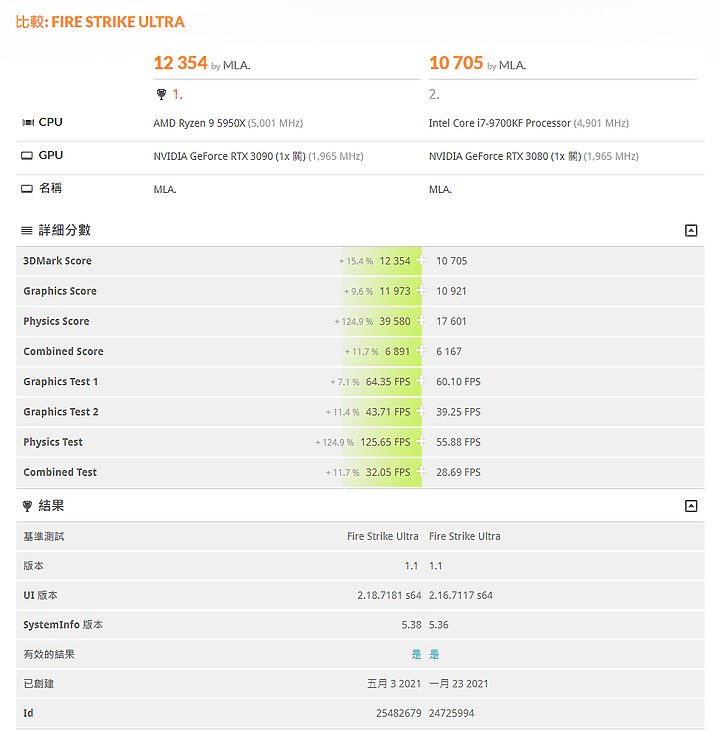Open the 10 705 score result
The image size is (720, 730).
click(456, 63)
